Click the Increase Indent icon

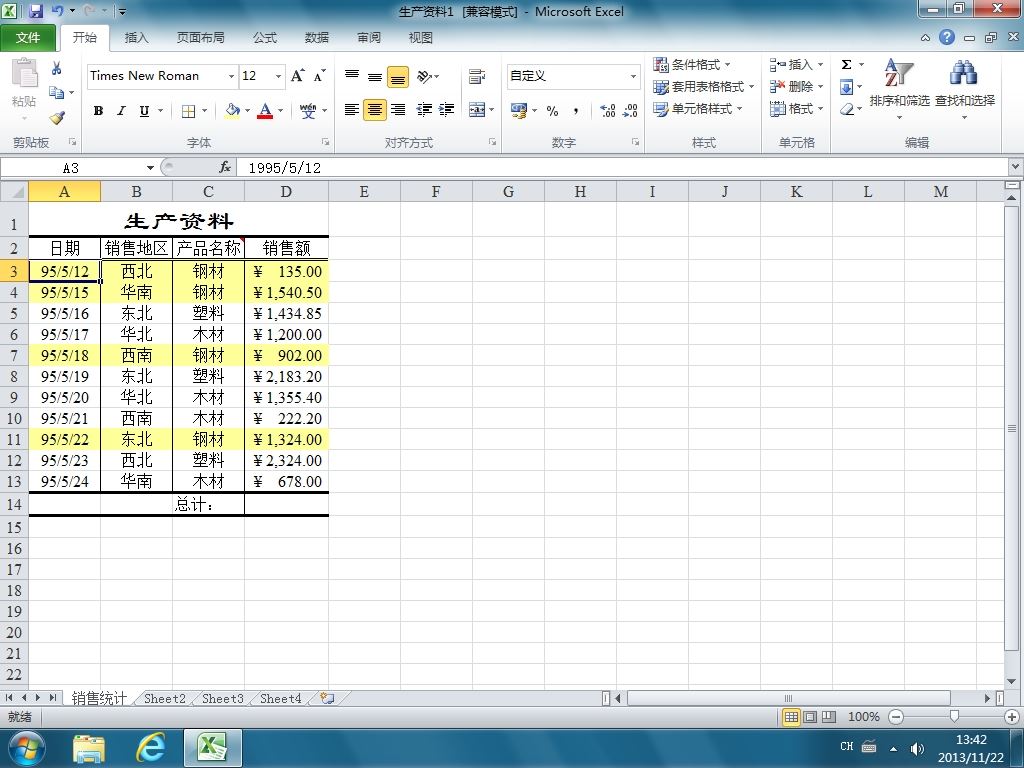click(446, 110)
